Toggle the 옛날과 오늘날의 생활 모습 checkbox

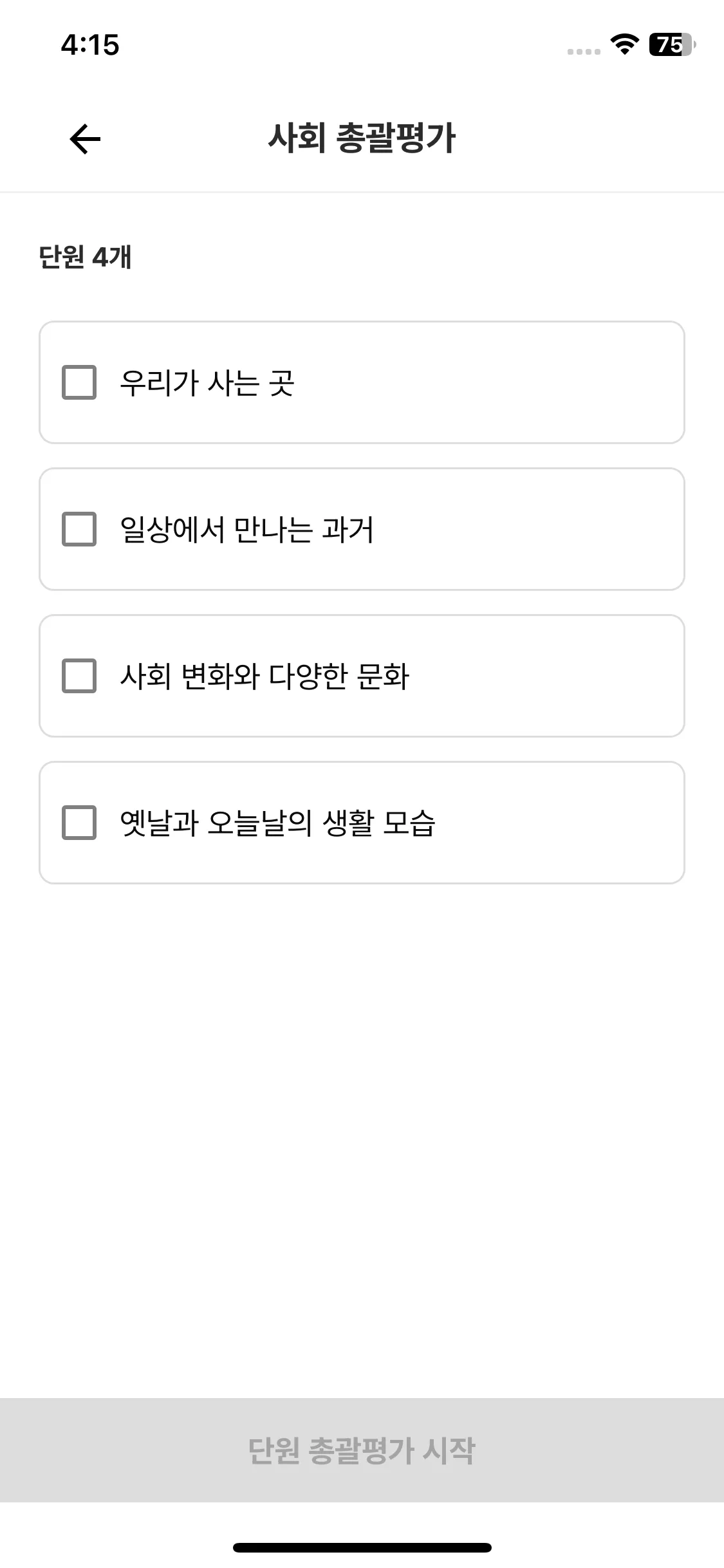[79, 823]
